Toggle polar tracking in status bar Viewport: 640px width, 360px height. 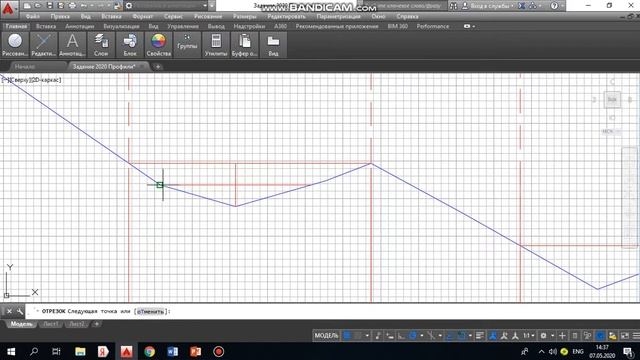413,336
